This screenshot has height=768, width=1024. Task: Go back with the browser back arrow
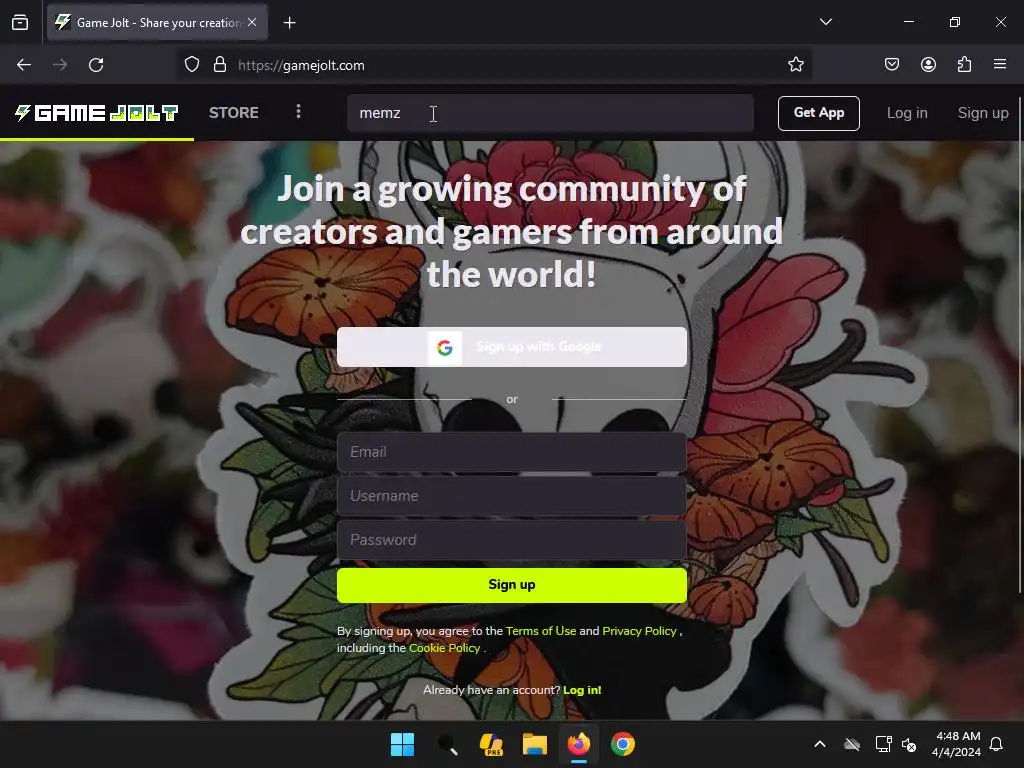click(x=24, y=65)
